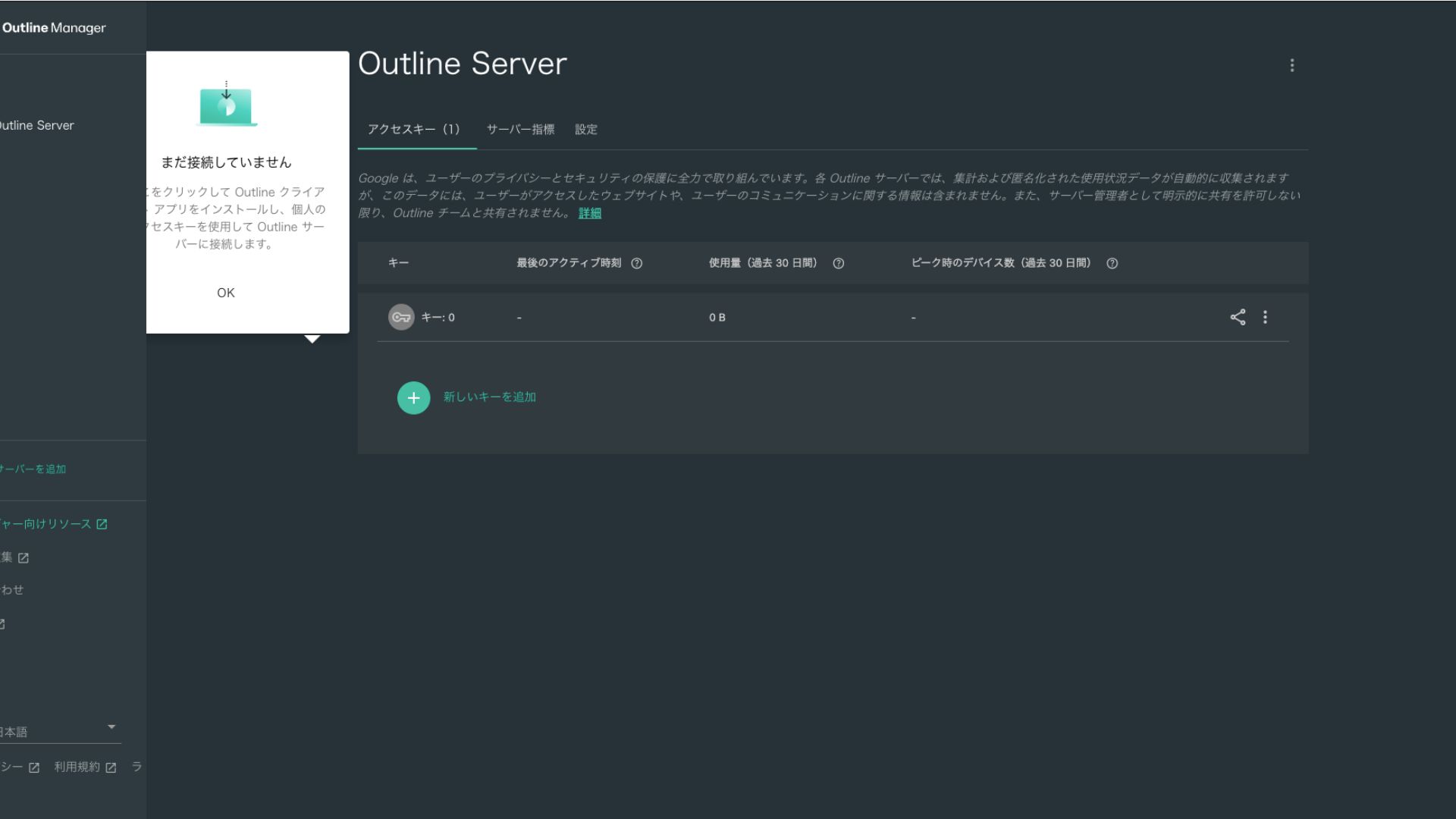The image size is (1456, 819).
Task: Switch to the サーバー指標 tab
Action: (x=520, y=130)
